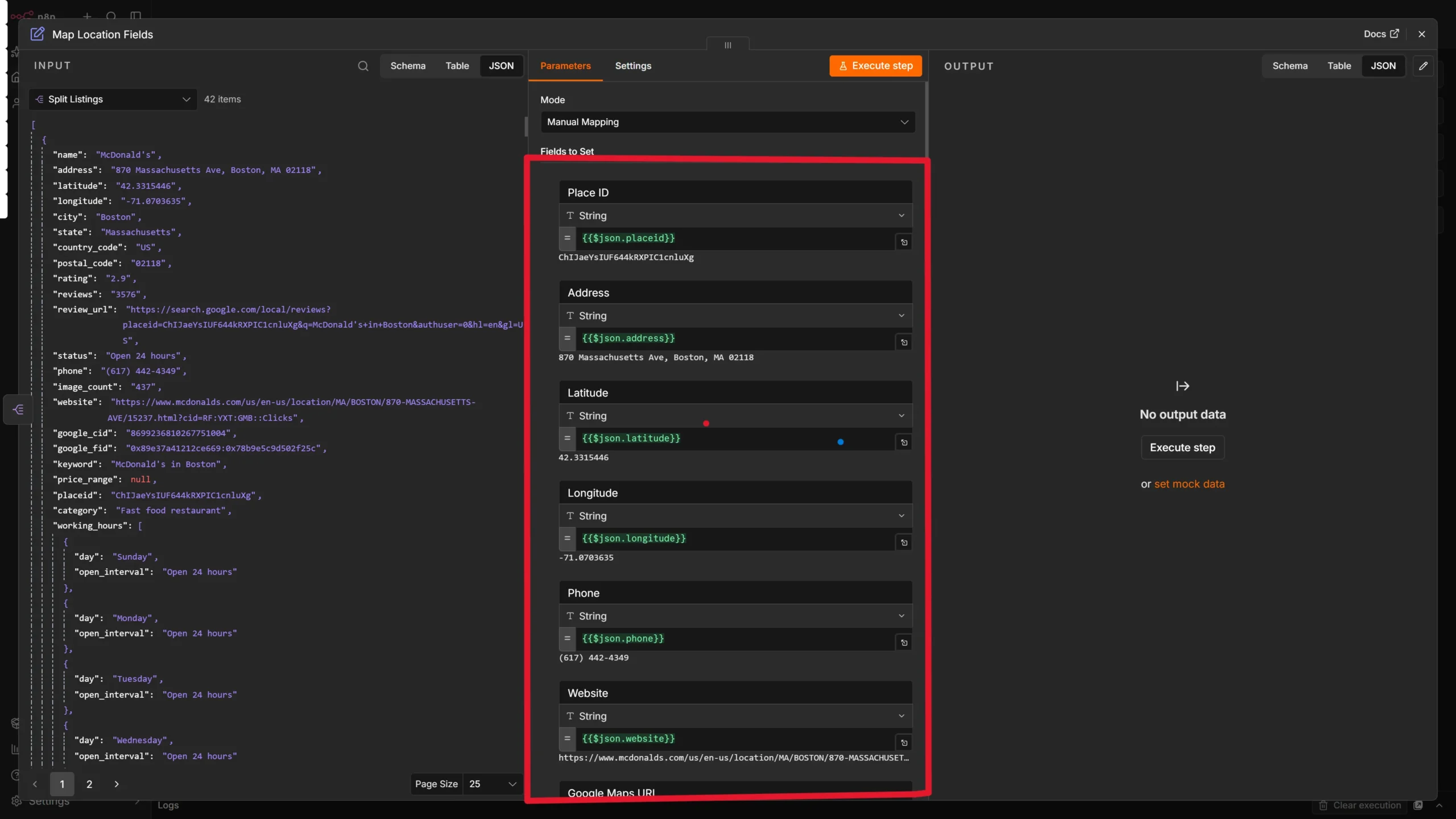
Task: Click the next page arrow in pagination
Action: (117, 784)
